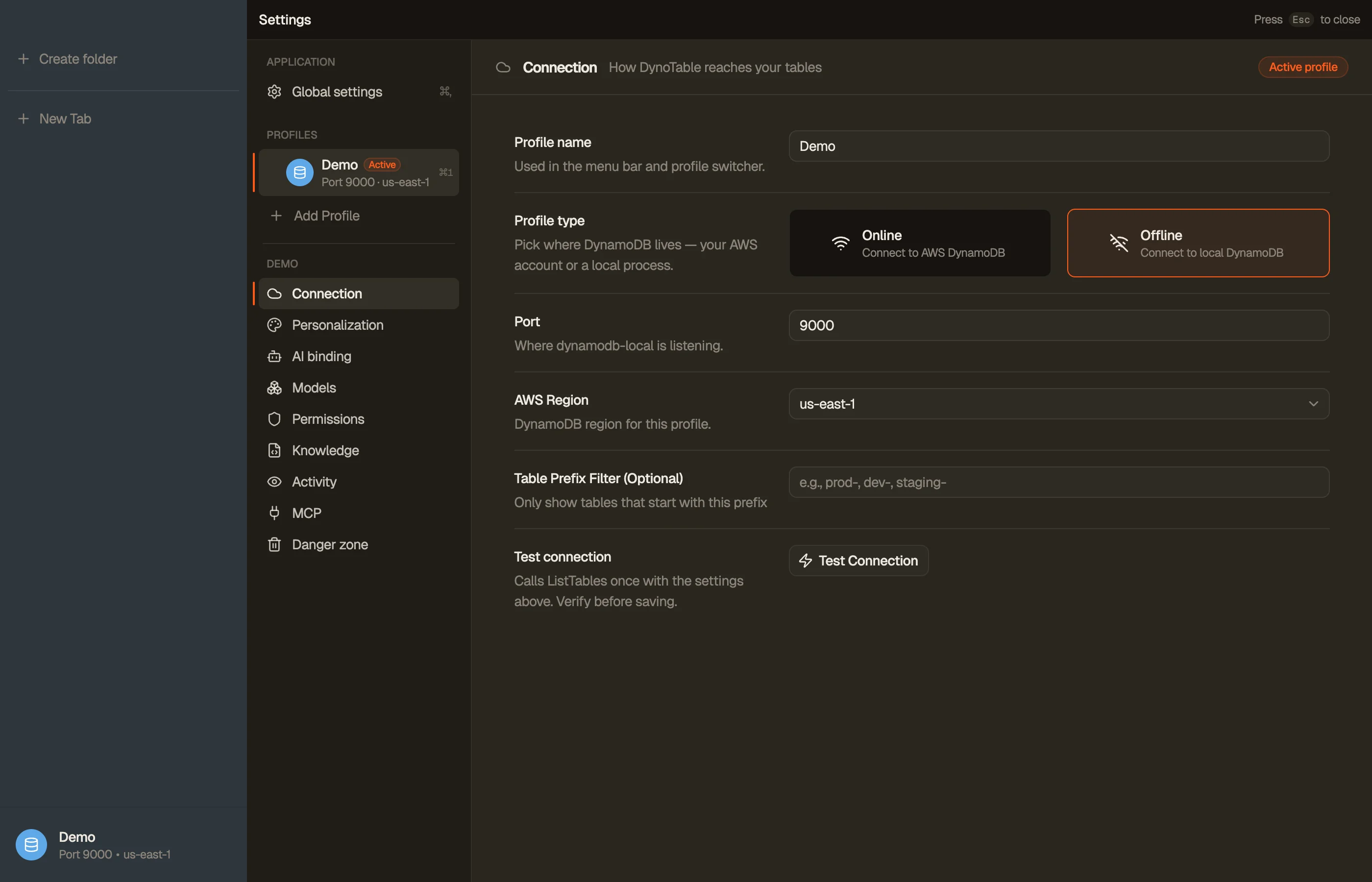Click the Settings title
The width and height of the screenshot is (1372, 882).
click(285, 20)
